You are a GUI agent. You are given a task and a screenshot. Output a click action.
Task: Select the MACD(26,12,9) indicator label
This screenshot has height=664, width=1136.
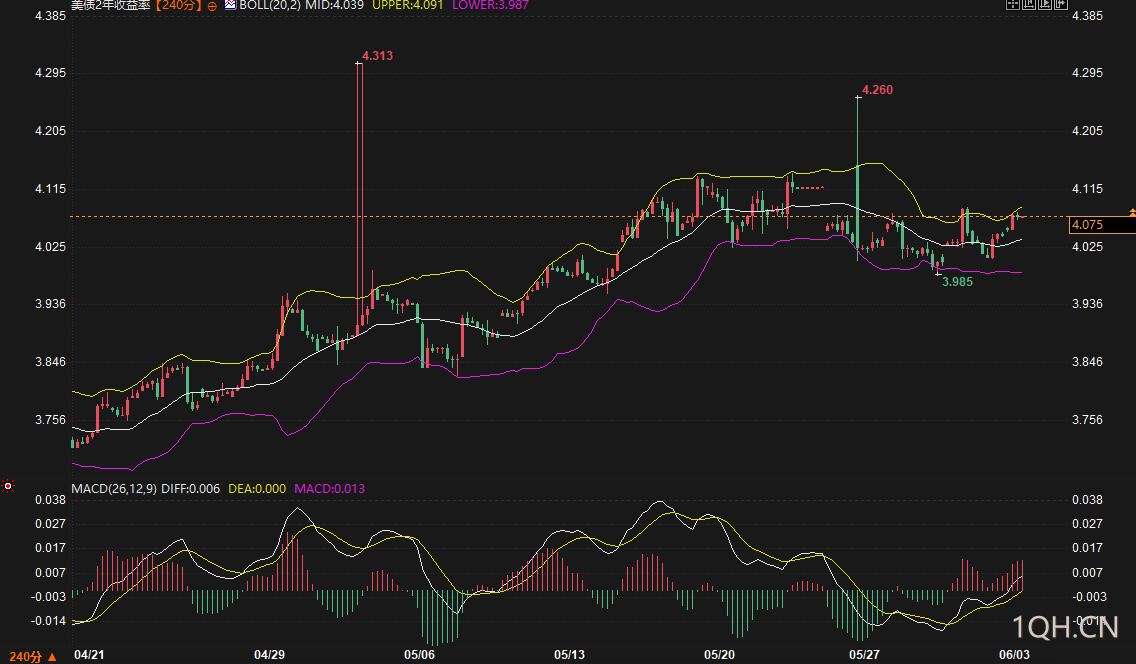coord(114,489)
